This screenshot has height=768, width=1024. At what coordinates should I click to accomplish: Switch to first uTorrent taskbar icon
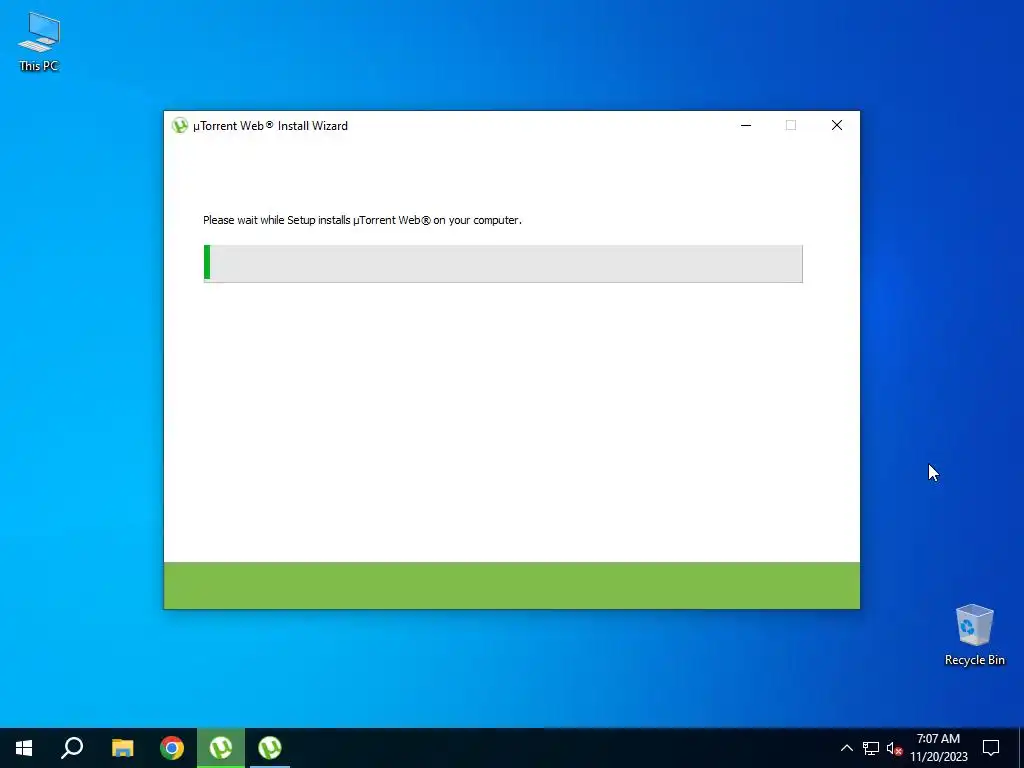click(221, 748)
